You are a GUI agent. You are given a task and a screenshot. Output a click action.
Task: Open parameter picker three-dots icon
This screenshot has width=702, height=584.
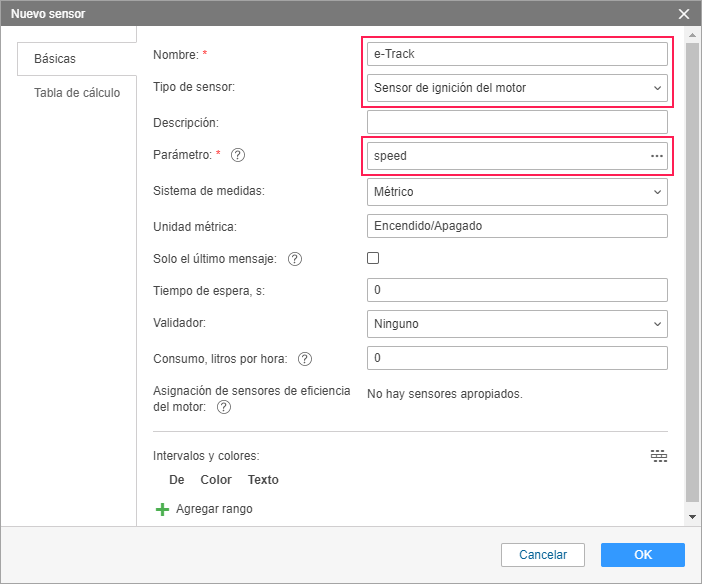point(656,156)
